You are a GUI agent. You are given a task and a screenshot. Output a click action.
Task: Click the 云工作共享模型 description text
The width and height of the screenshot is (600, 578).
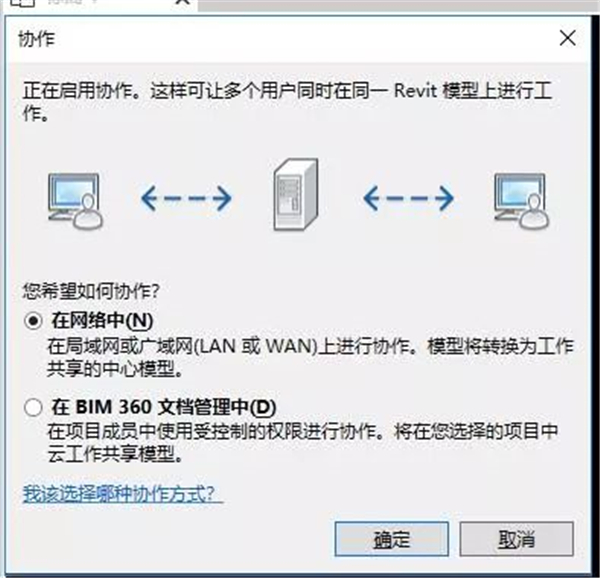[x=302, y=443]
